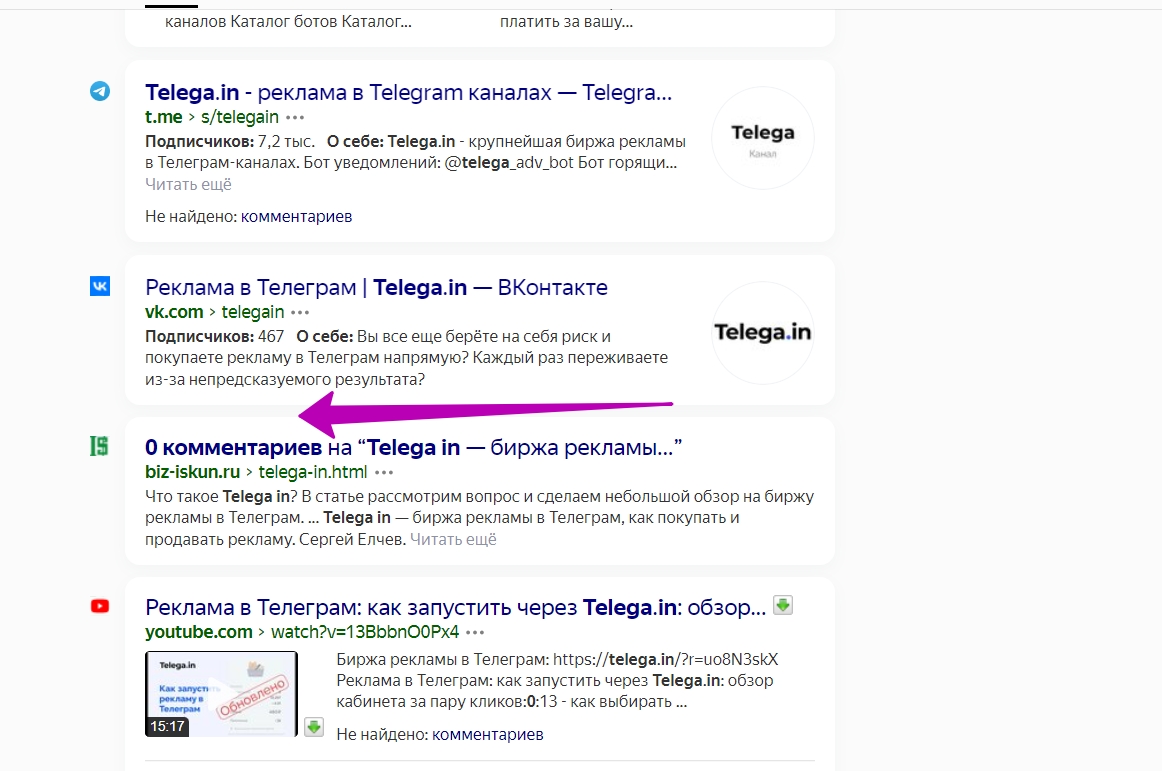Click snippet text 'Что такое Telega in?'
Viewport: 1162px width, 771px height.
(221, 497)
